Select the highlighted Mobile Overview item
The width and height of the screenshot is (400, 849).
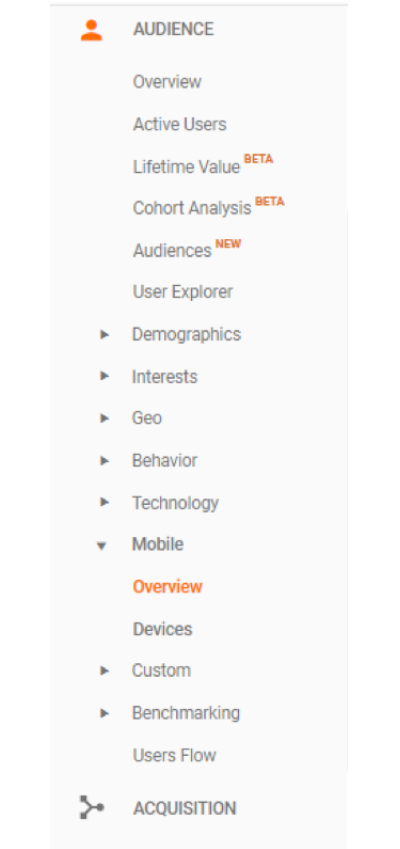[167, 587]
